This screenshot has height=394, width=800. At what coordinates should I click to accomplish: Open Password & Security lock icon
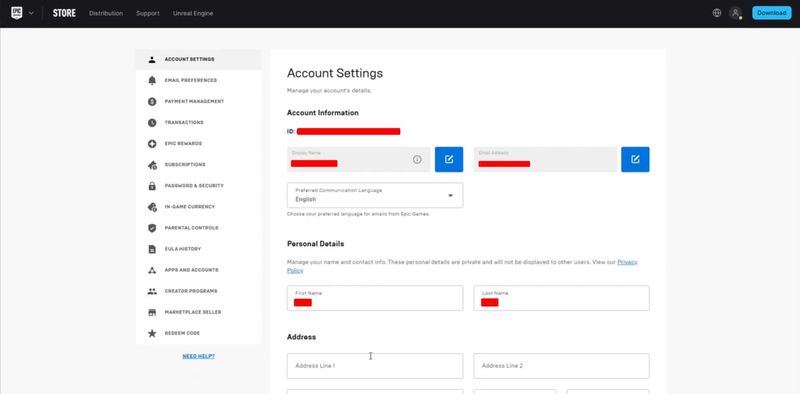(152, 186)
